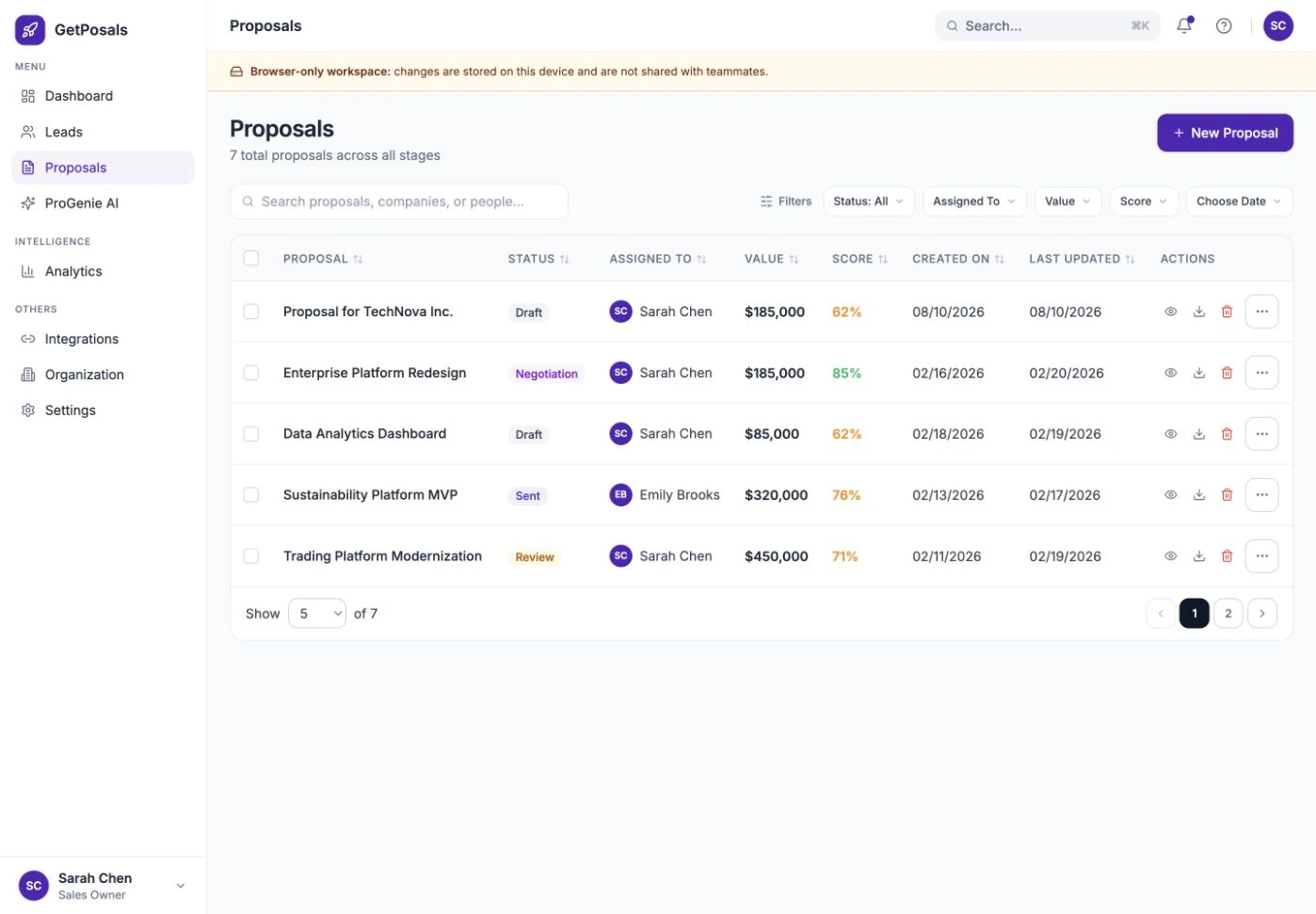1316x914 pixels.
Task: Open the Value filter dropdown
Action: click(x=1067, y=201)
